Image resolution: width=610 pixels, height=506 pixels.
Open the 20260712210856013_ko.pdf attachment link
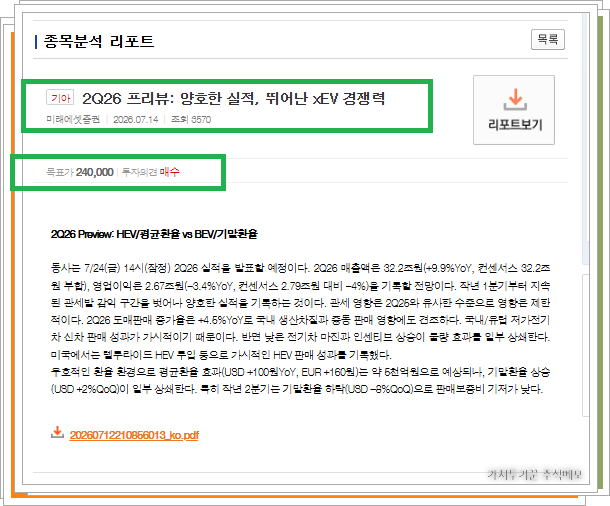click(134, 435)
